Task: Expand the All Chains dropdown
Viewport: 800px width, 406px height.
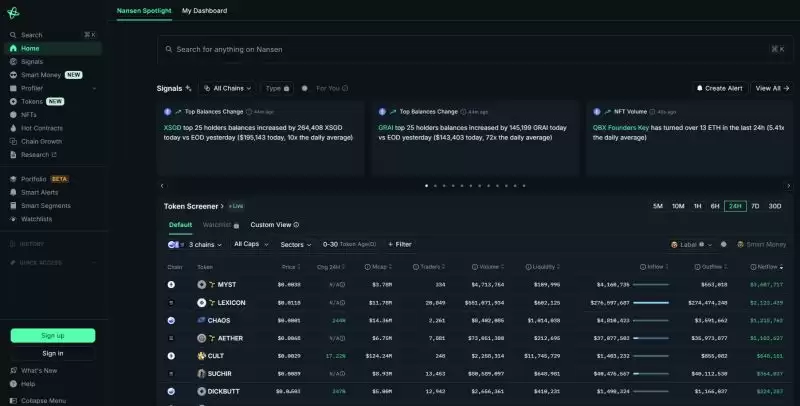Action: 228,88
